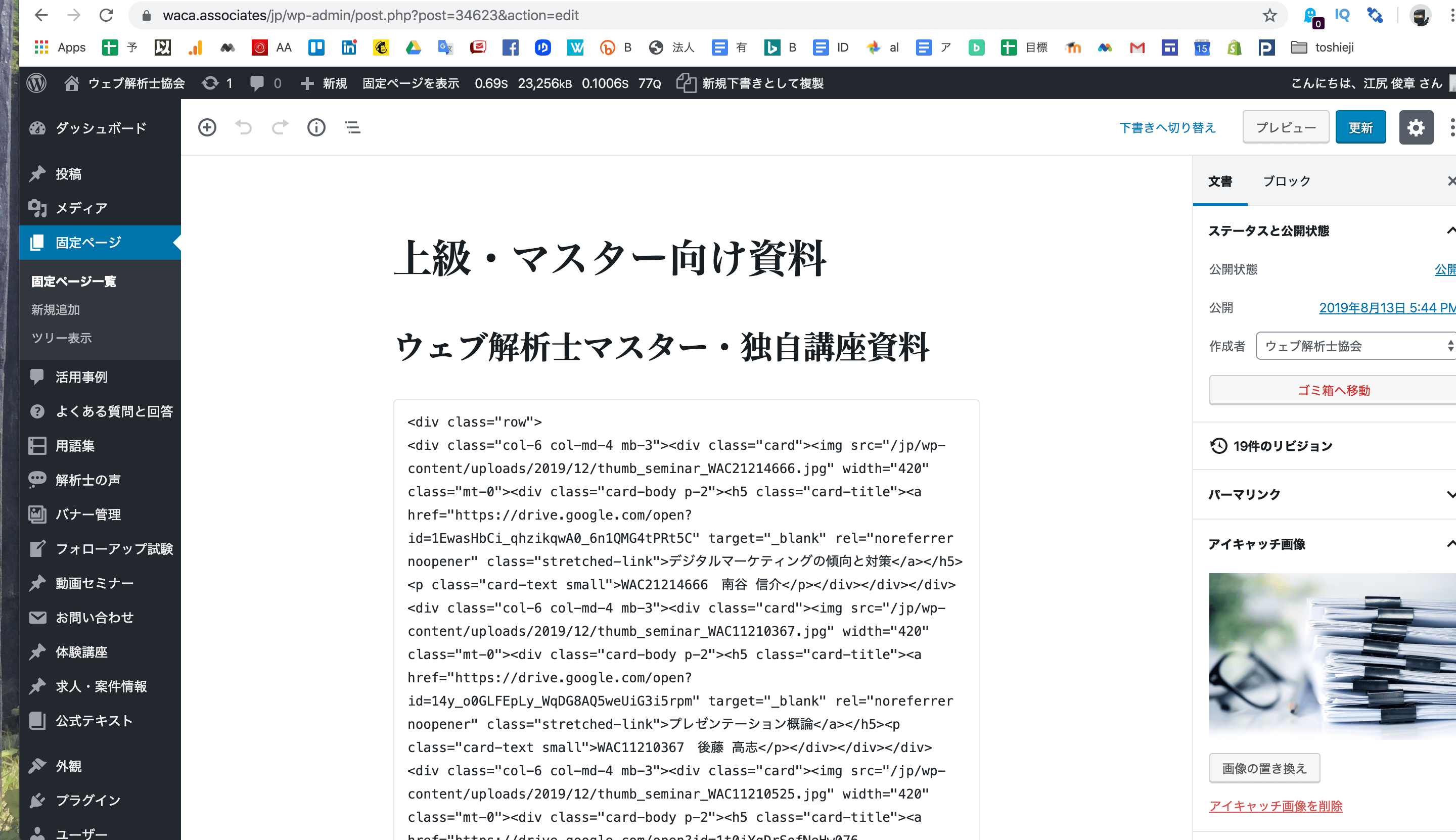Bookmark page with the star icon
The image size is (1456, 840).
(1269, 16)
